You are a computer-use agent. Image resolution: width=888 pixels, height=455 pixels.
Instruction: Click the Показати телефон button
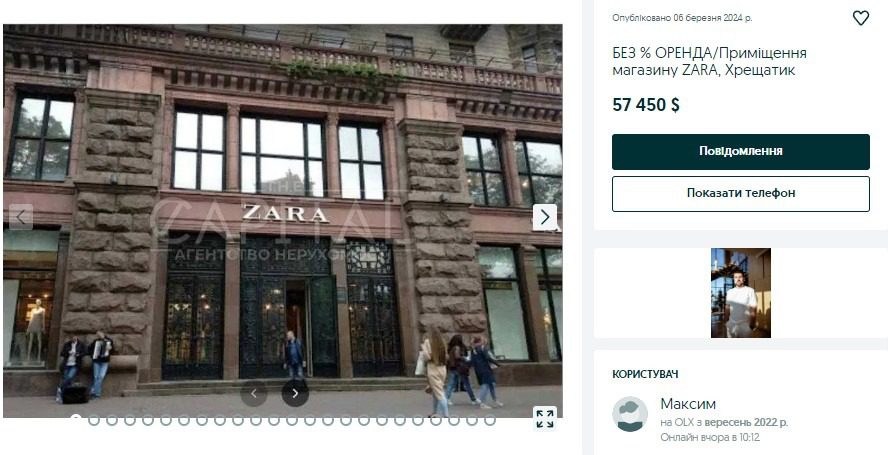coord(741,194)
